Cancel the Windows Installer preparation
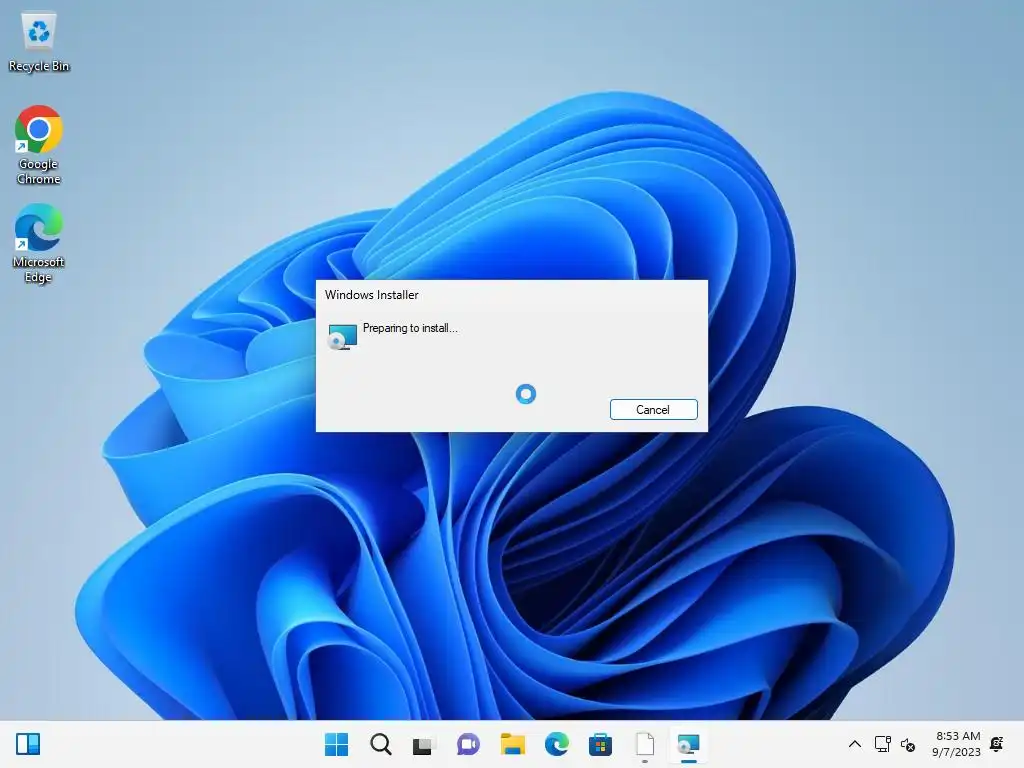The image size is (1024, 768). pyautogui.click(x=653, y=409)
